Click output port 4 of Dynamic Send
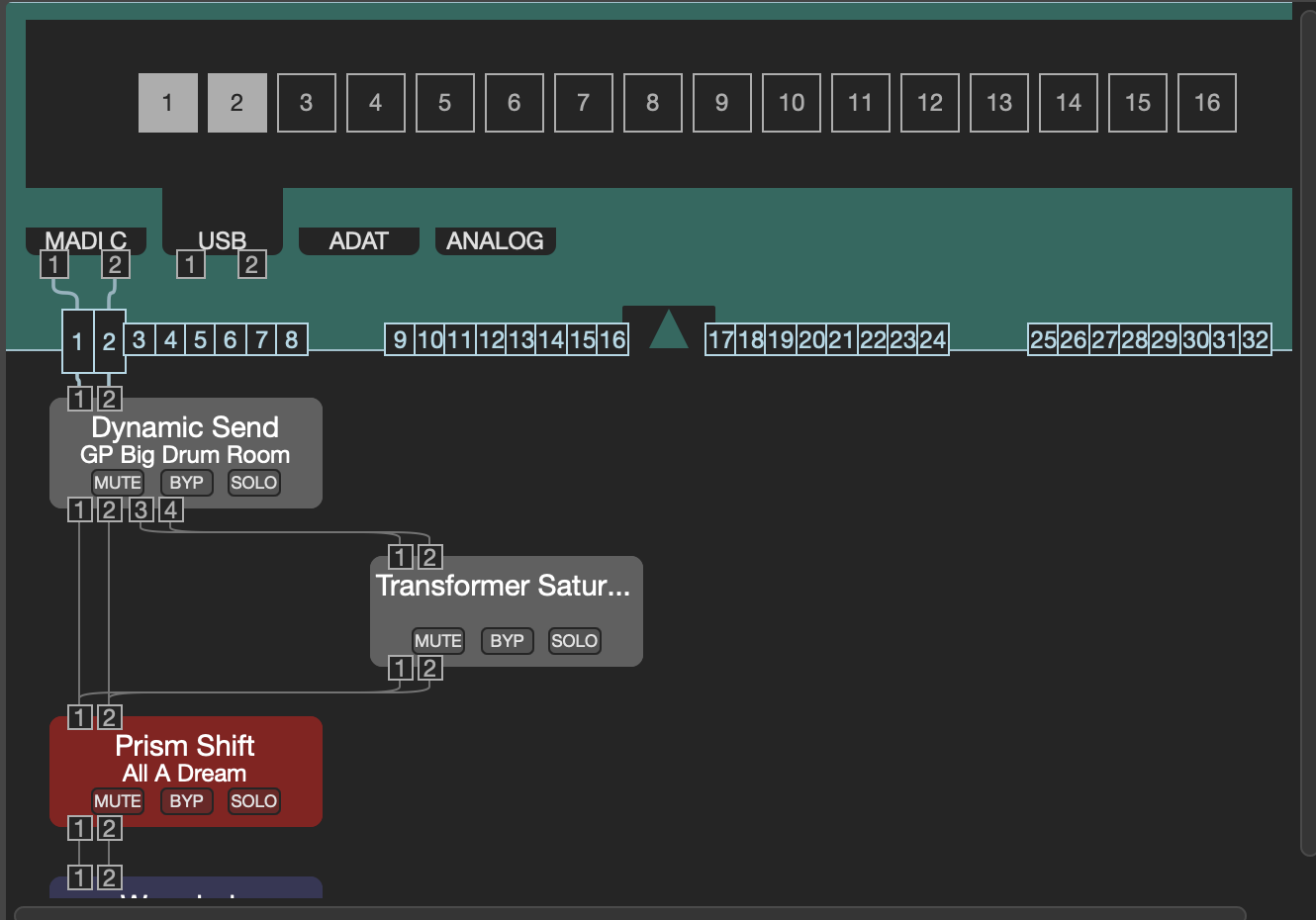 click(171, 509)
